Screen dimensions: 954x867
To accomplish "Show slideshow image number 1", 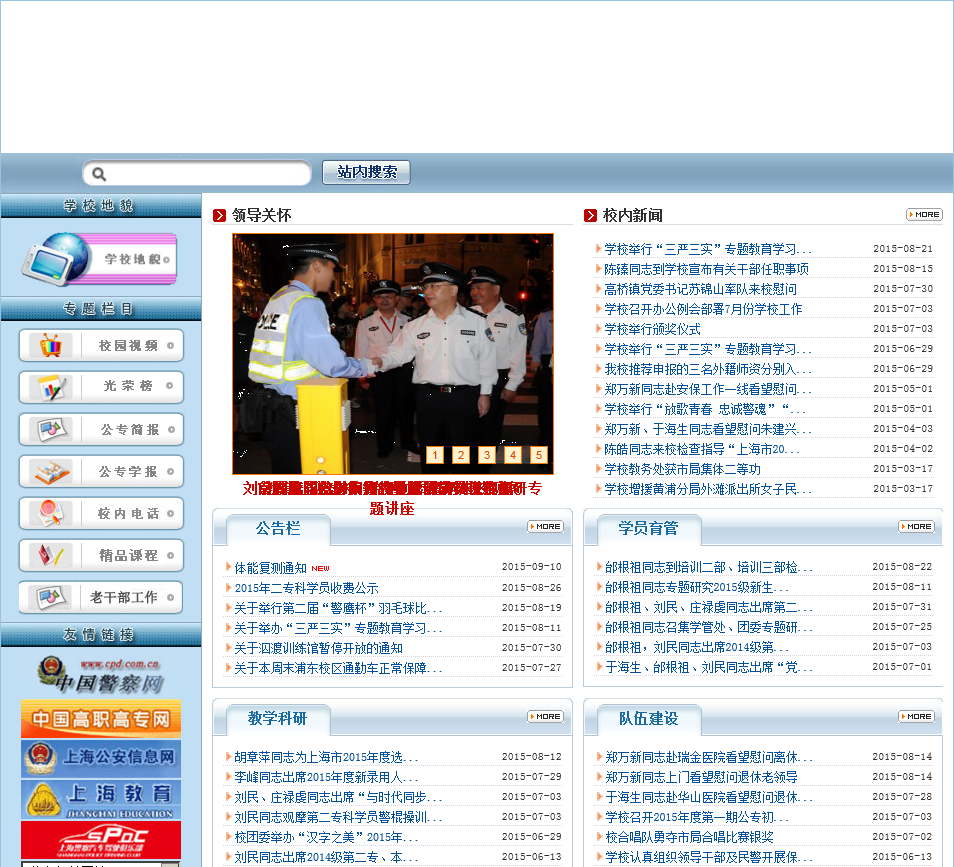I will click(434, 455).
